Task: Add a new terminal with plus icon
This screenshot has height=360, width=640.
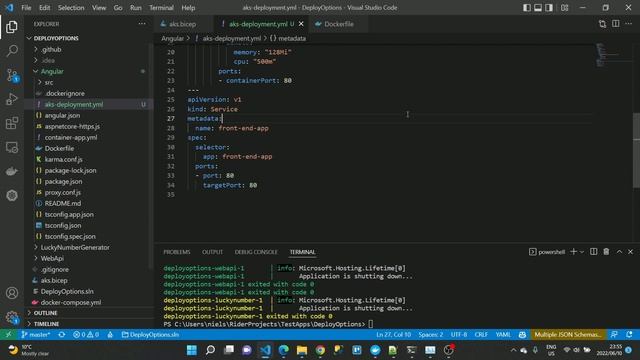Action: 573,252
